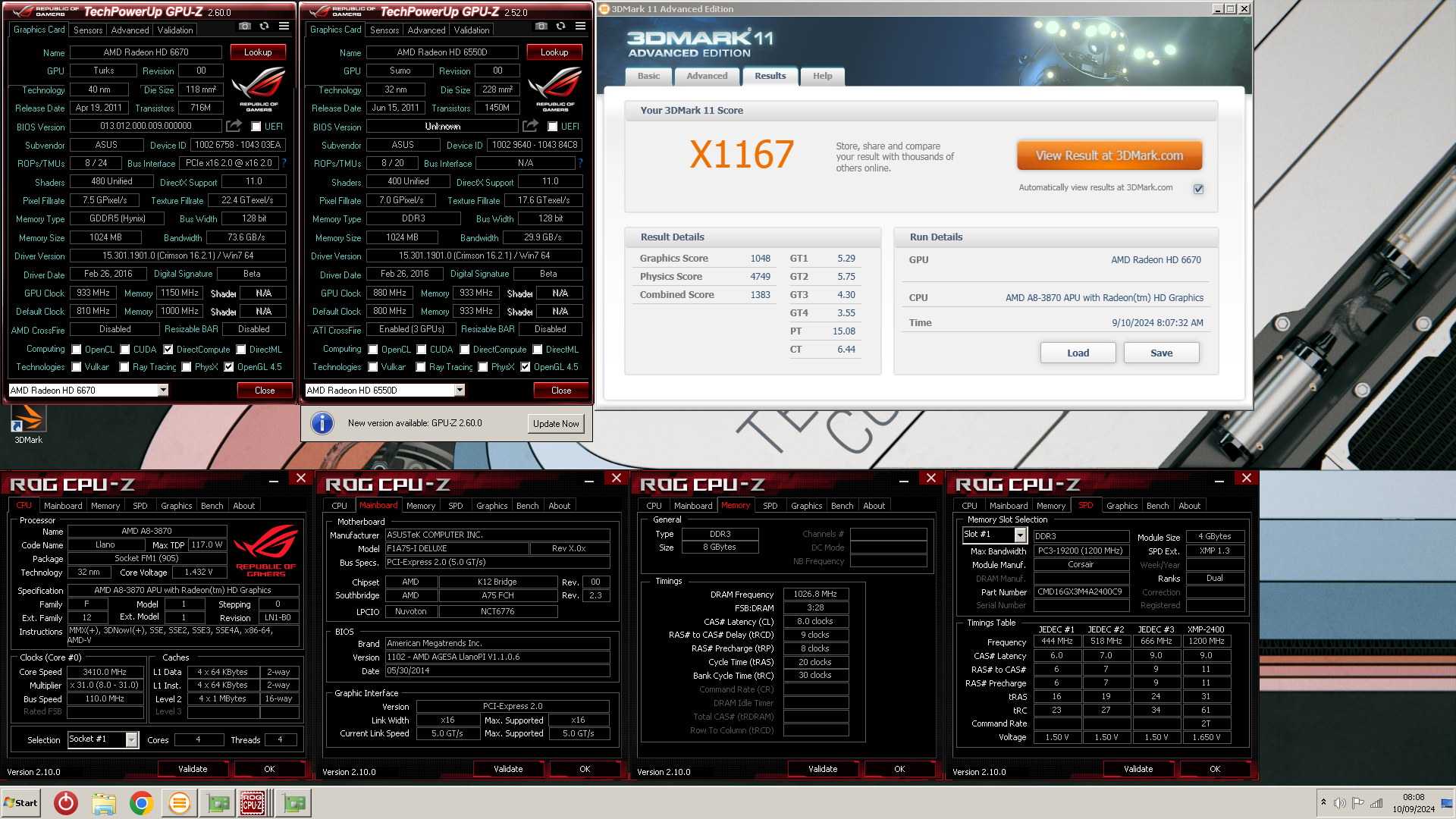Screen dimensions: 1456x819
Task: Click Update Now for GPU-Z 2.60.0
Action: (556, 424)
